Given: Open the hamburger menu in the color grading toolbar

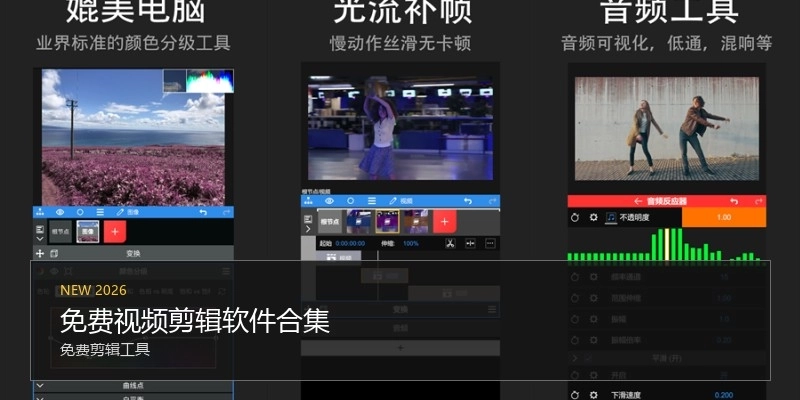Looking at the screenshot, I should point(100,212).
